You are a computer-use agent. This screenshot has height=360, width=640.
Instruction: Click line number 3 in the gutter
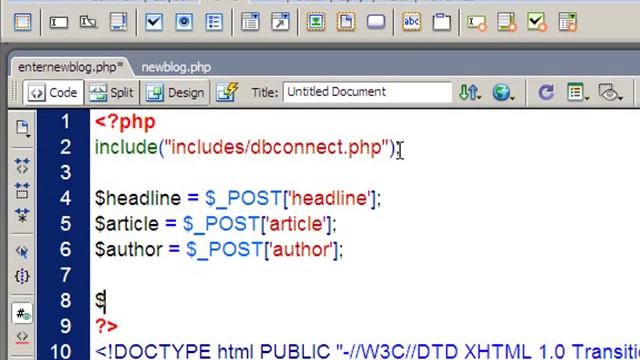pyautogui.click(x=65, y=173)
